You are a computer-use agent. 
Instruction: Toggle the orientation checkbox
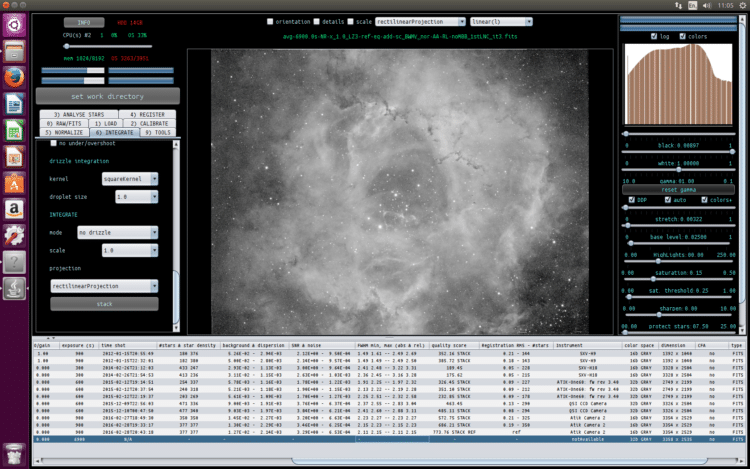pos(270,22)
